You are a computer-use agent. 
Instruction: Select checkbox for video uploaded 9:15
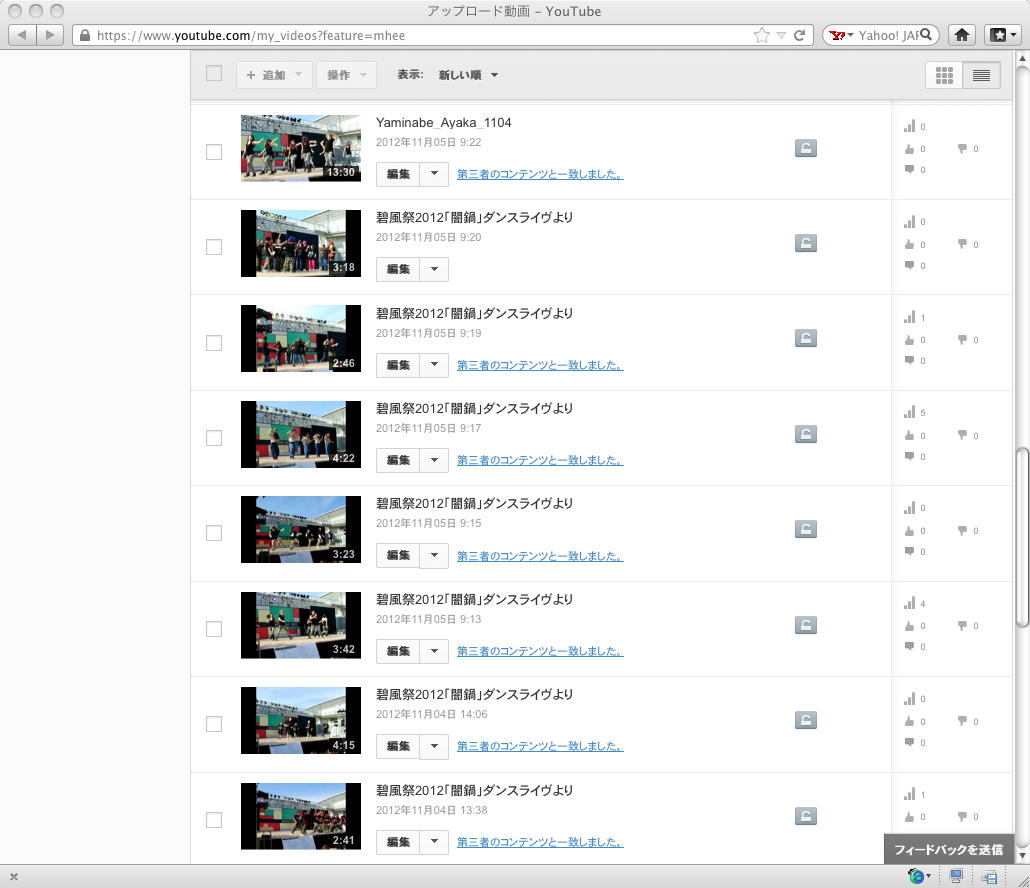click(x=214, y=533)
